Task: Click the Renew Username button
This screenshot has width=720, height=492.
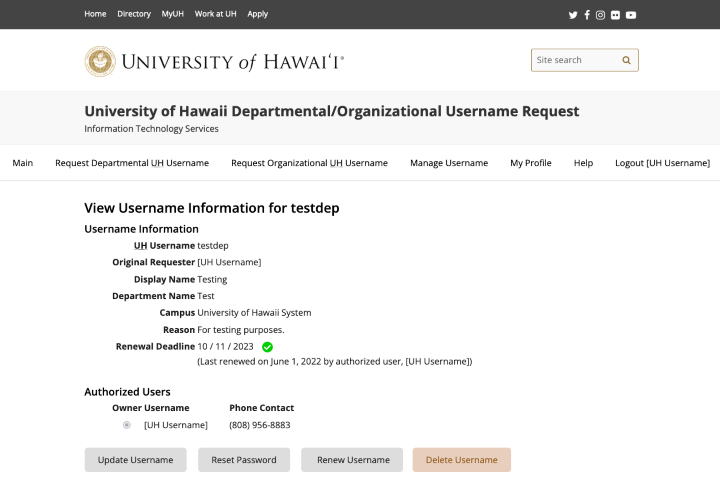Action: click(352, 460)
